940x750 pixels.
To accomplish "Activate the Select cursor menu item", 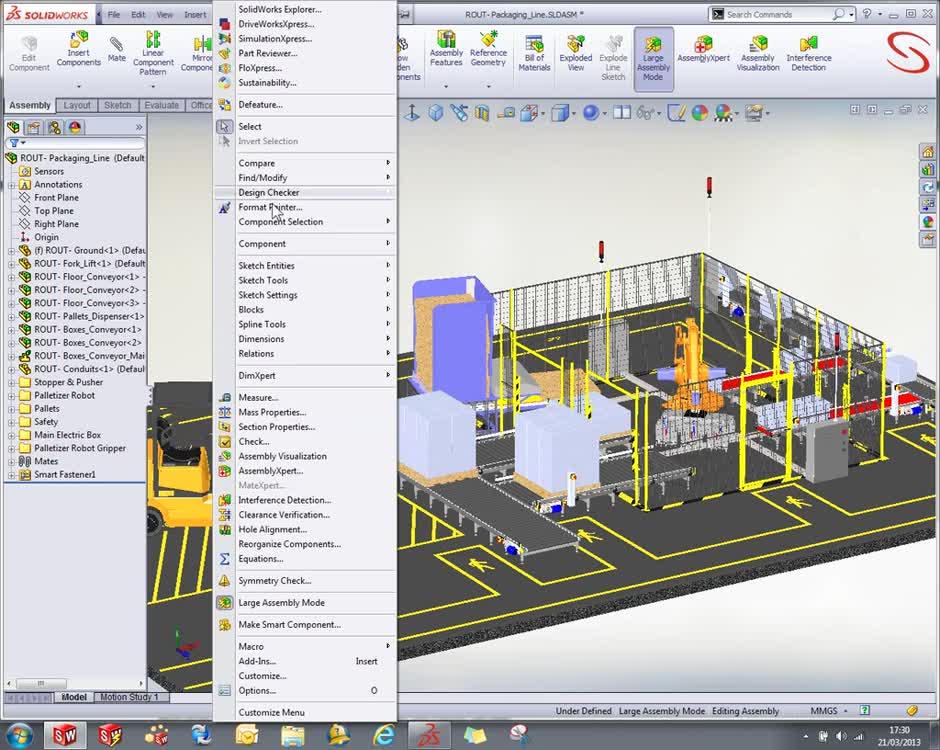I will pyautogui.click(x=250, y=127).
